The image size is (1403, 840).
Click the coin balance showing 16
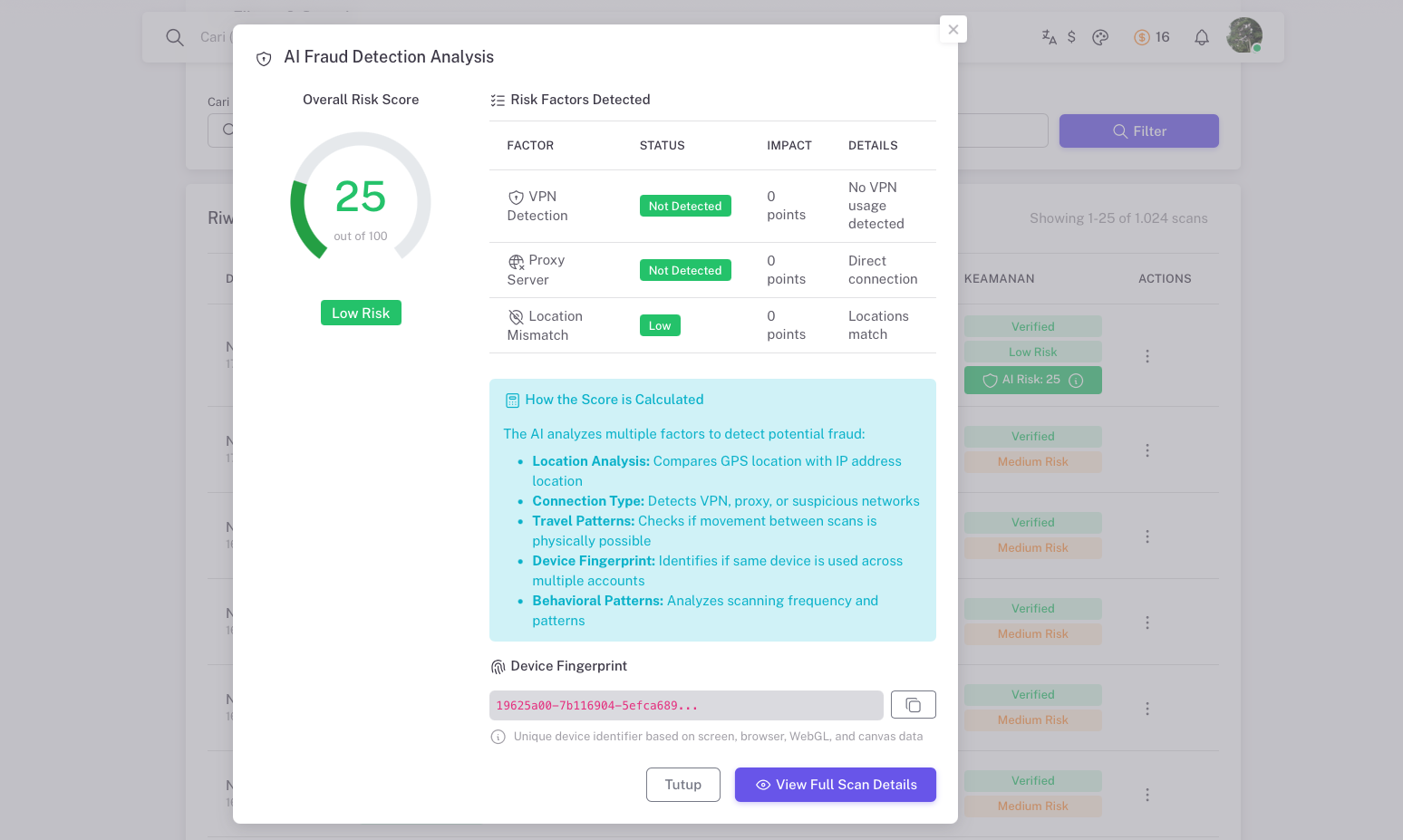pyautogui.click(x=1152, y=37)
